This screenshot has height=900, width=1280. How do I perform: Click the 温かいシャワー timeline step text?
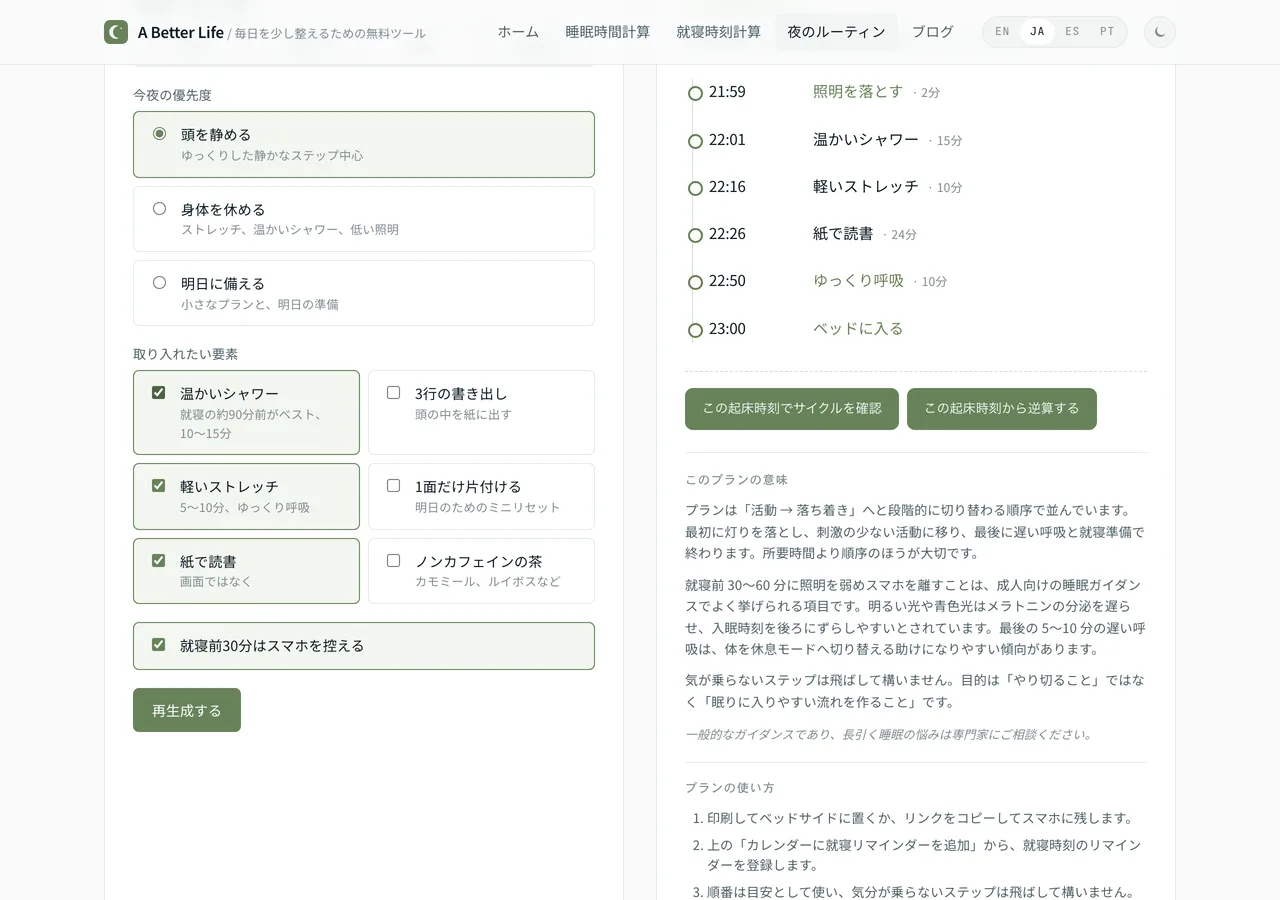[x=866, y=139]
